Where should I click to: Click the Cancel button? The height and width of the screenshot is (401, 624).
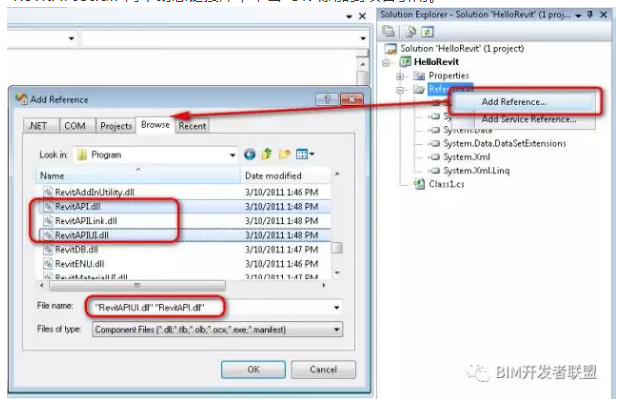tap(323, 370)
